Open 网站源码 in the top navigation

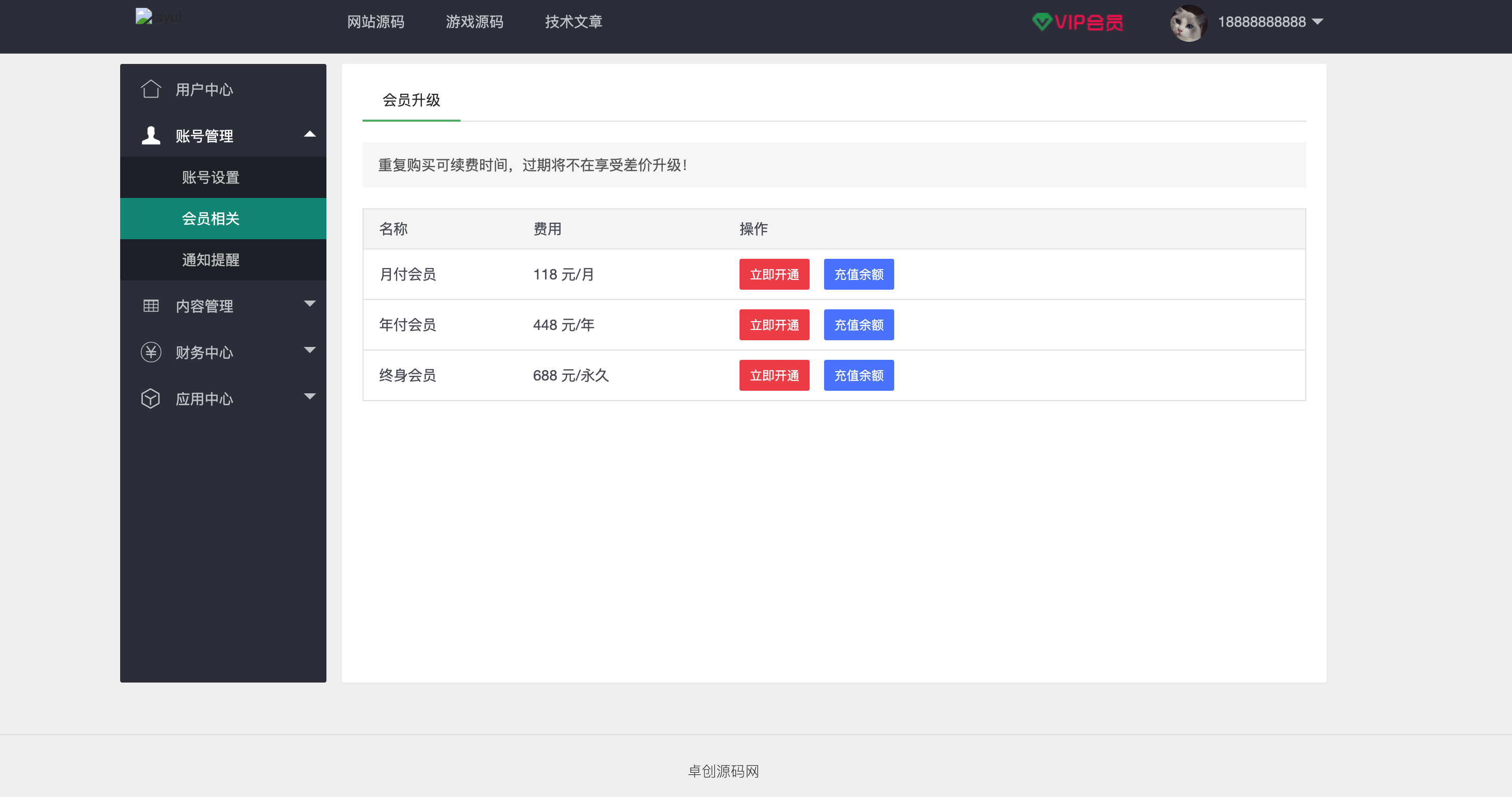[x=375, y=22]
